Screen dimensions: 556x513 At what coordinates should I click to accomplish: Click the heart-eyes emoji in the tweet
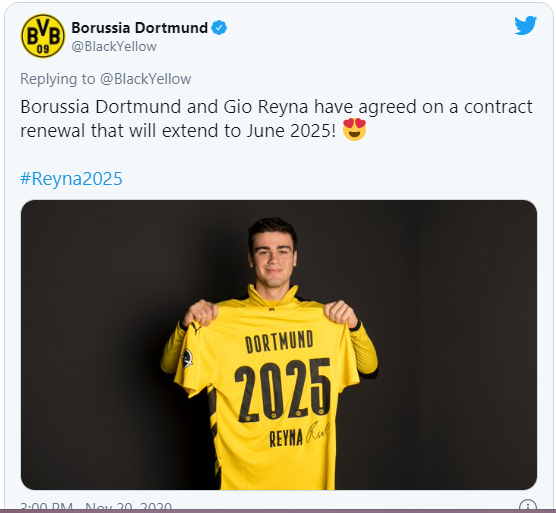pos(354,130)
